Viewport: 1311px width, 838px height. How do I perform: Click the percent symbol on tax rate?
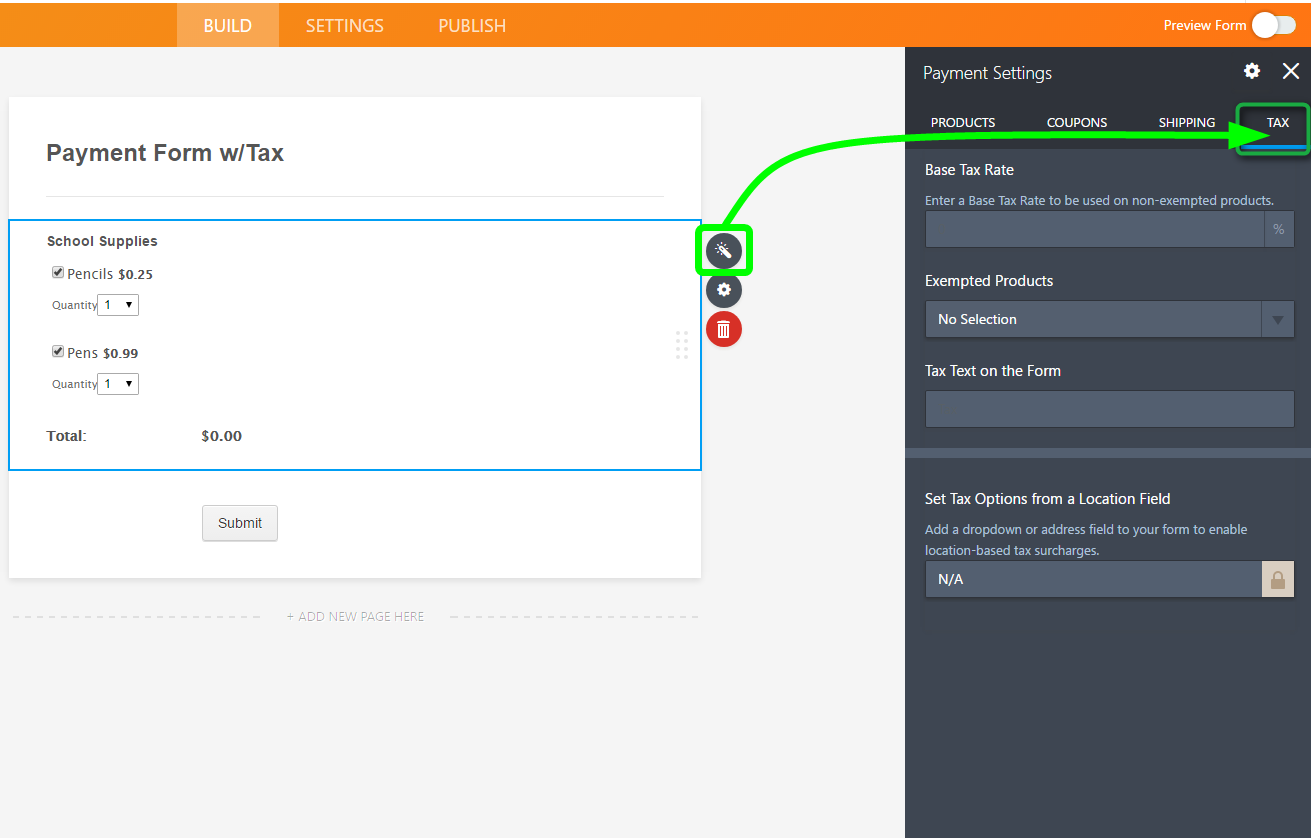(1278, 229)
